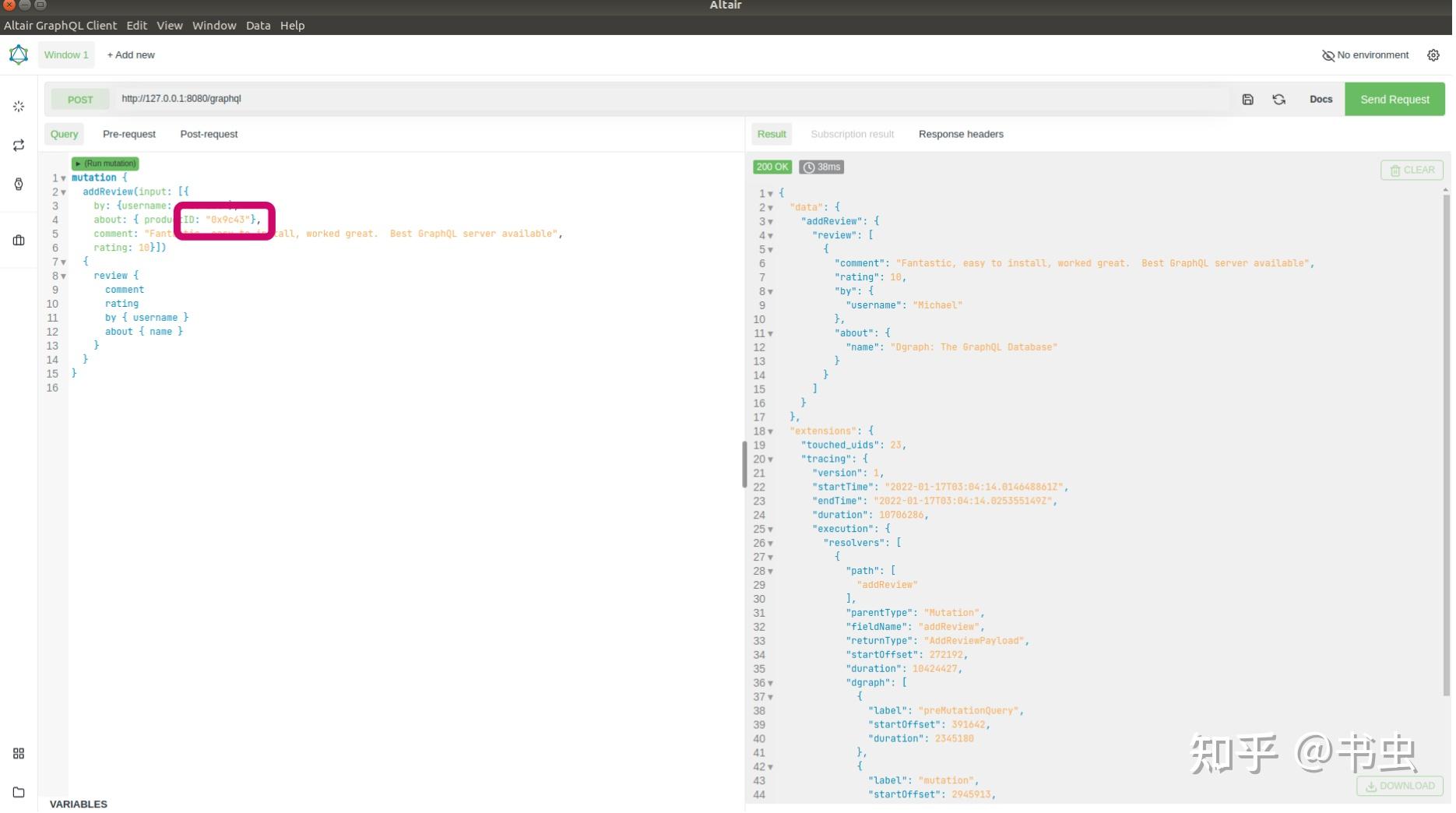Click the save query icon

[x=1247, y=100]
